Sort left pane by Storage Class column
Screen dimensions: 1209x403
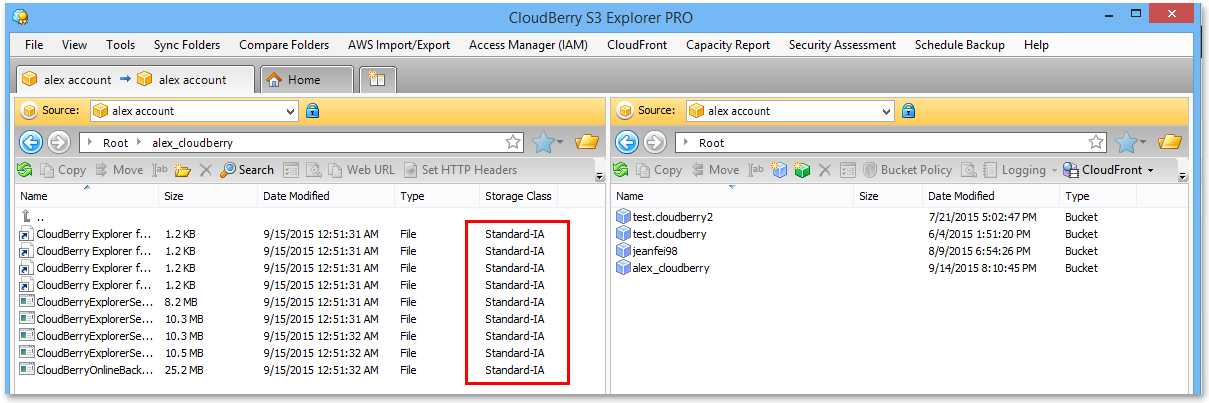pyautogui.click(x=518, y=196)
